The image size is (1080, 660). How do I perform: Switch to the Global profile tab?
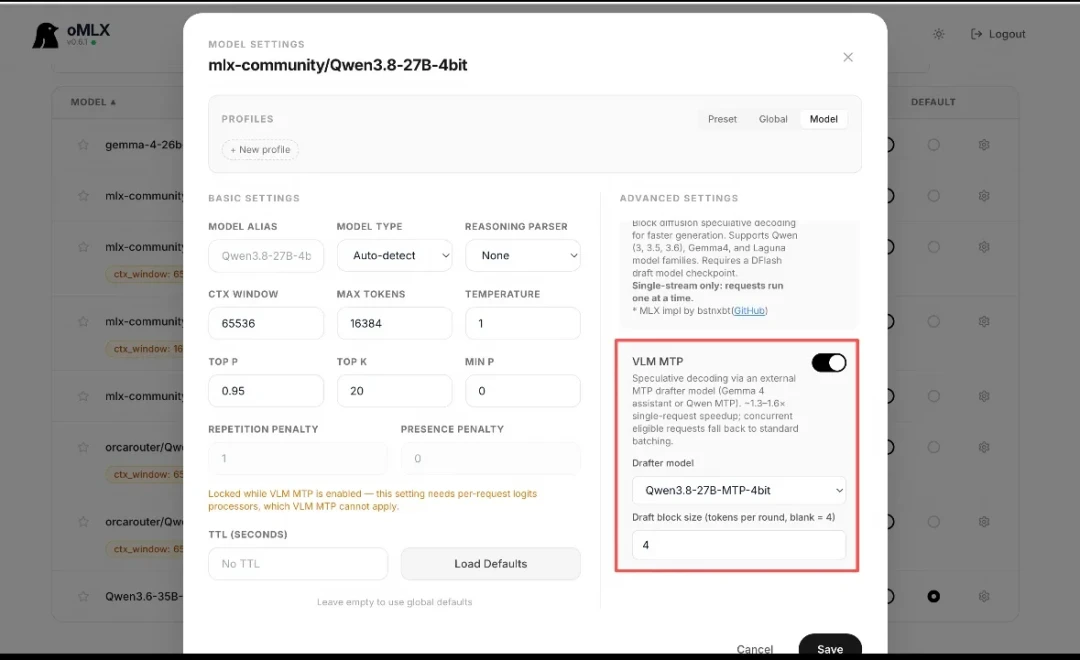[x=773, y=119]
